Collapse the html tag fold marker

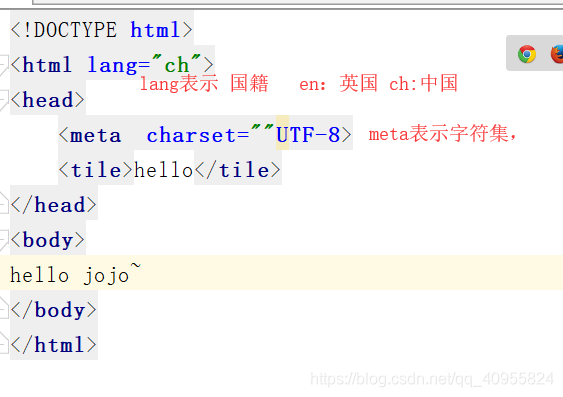pos(4,65)
